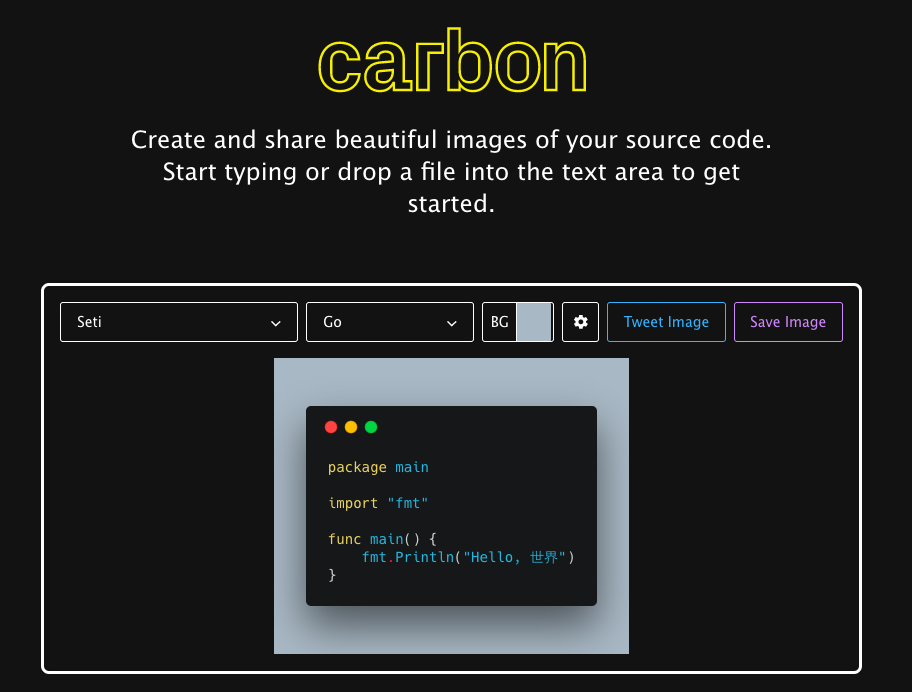The width and height of the screenshot is (912, 692).
Task: Click the gray background color swatch
Action: point(534,322)
